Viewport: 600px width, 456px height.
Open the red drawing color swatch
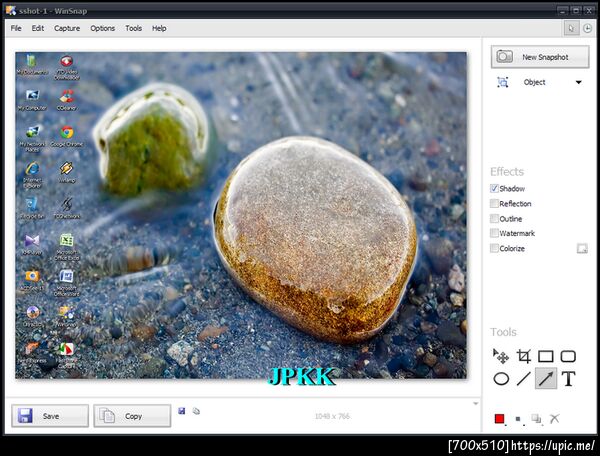499,419
